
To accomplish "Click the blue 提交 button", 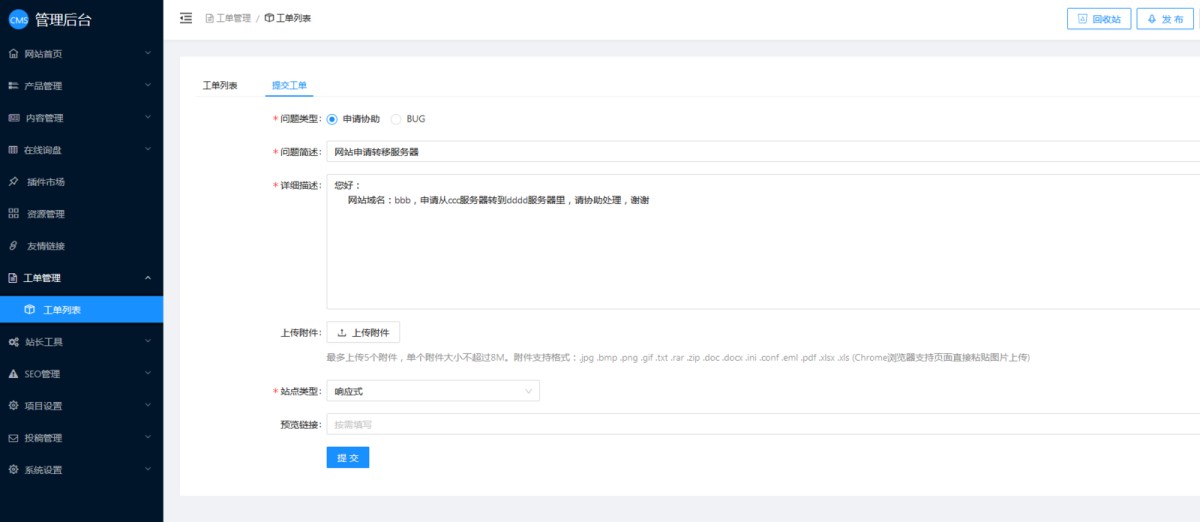I will [x=347, y=457].
